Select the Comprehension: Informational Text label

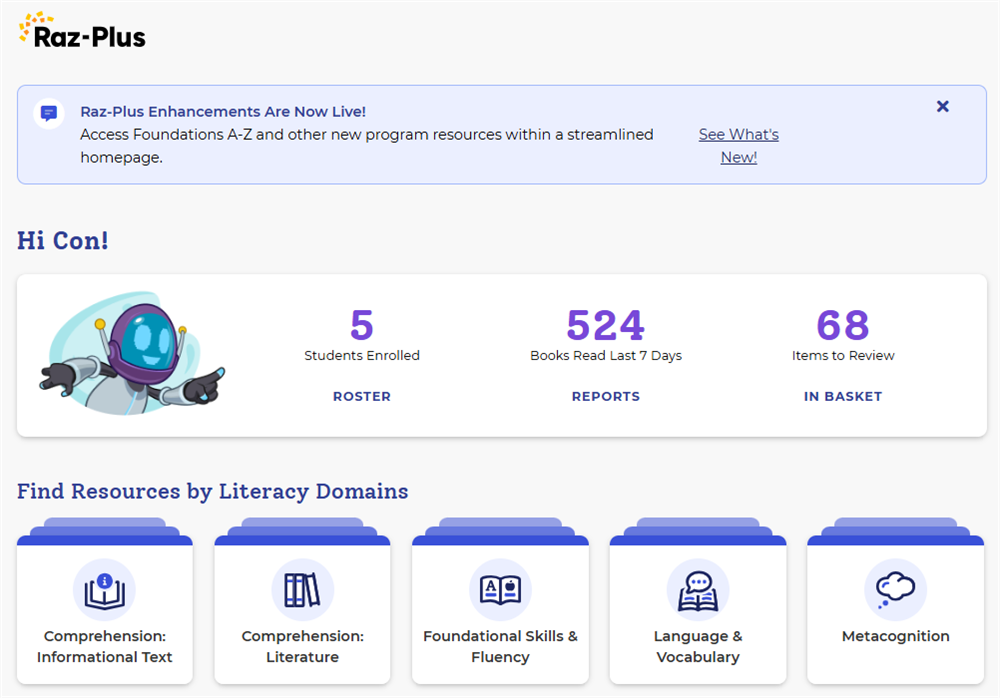click(x=105, y=647)
